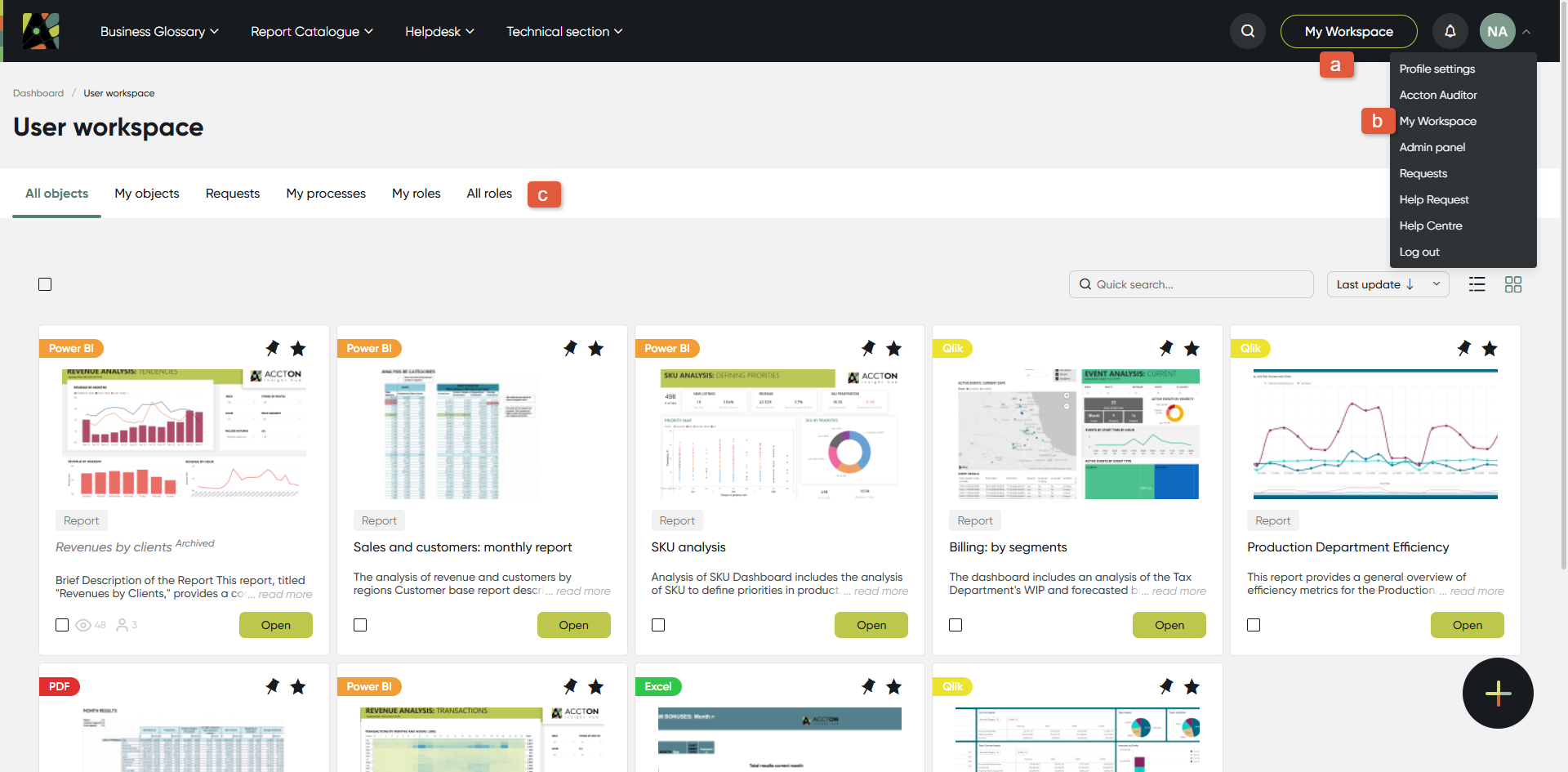Click users icon on Revenues by clients card
Image resolution: width=1568 pixels, height=772 pixels.
pos(122,625)
